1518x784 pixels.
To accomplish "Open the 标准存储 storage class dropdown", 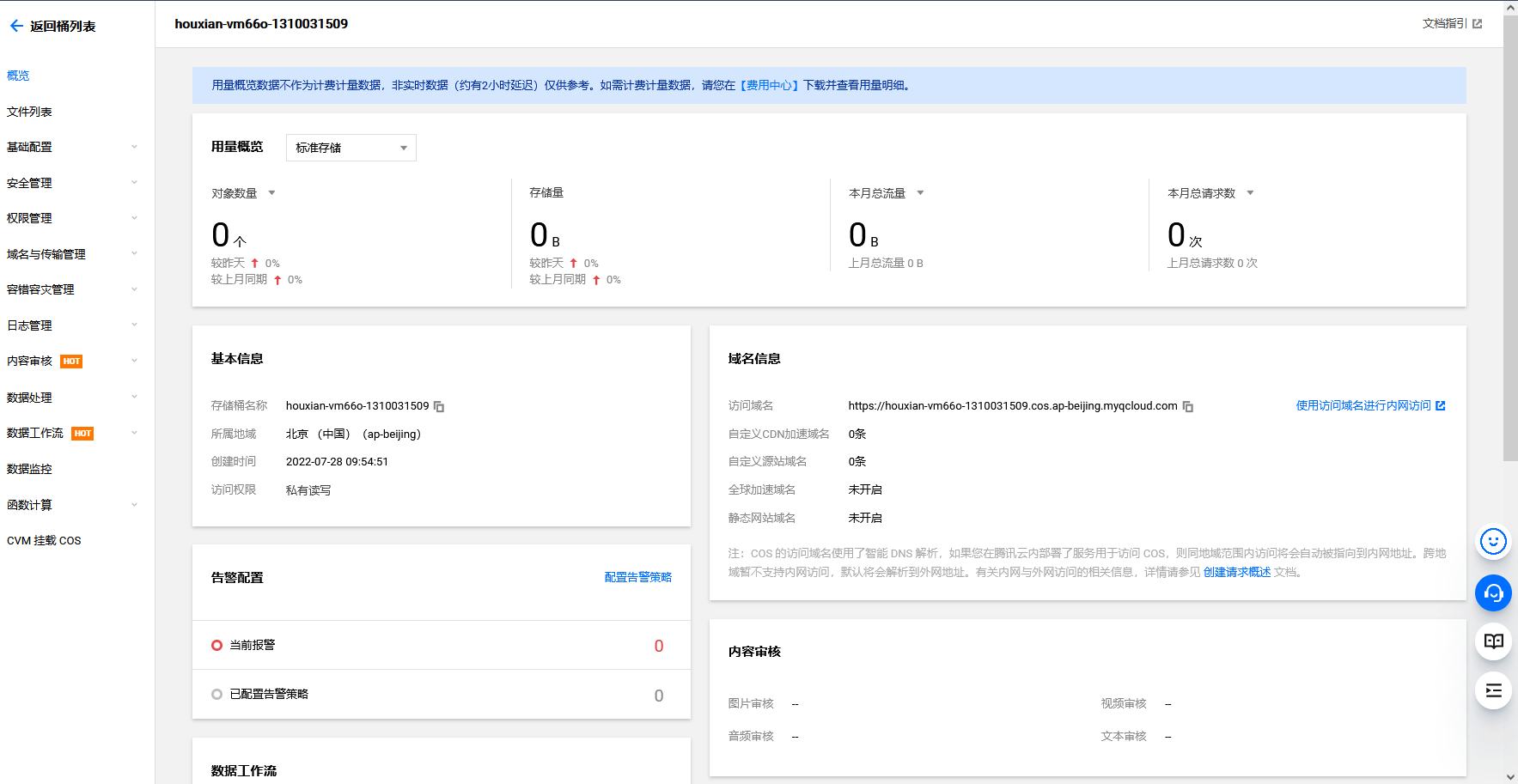I will [x=351, y=148].
